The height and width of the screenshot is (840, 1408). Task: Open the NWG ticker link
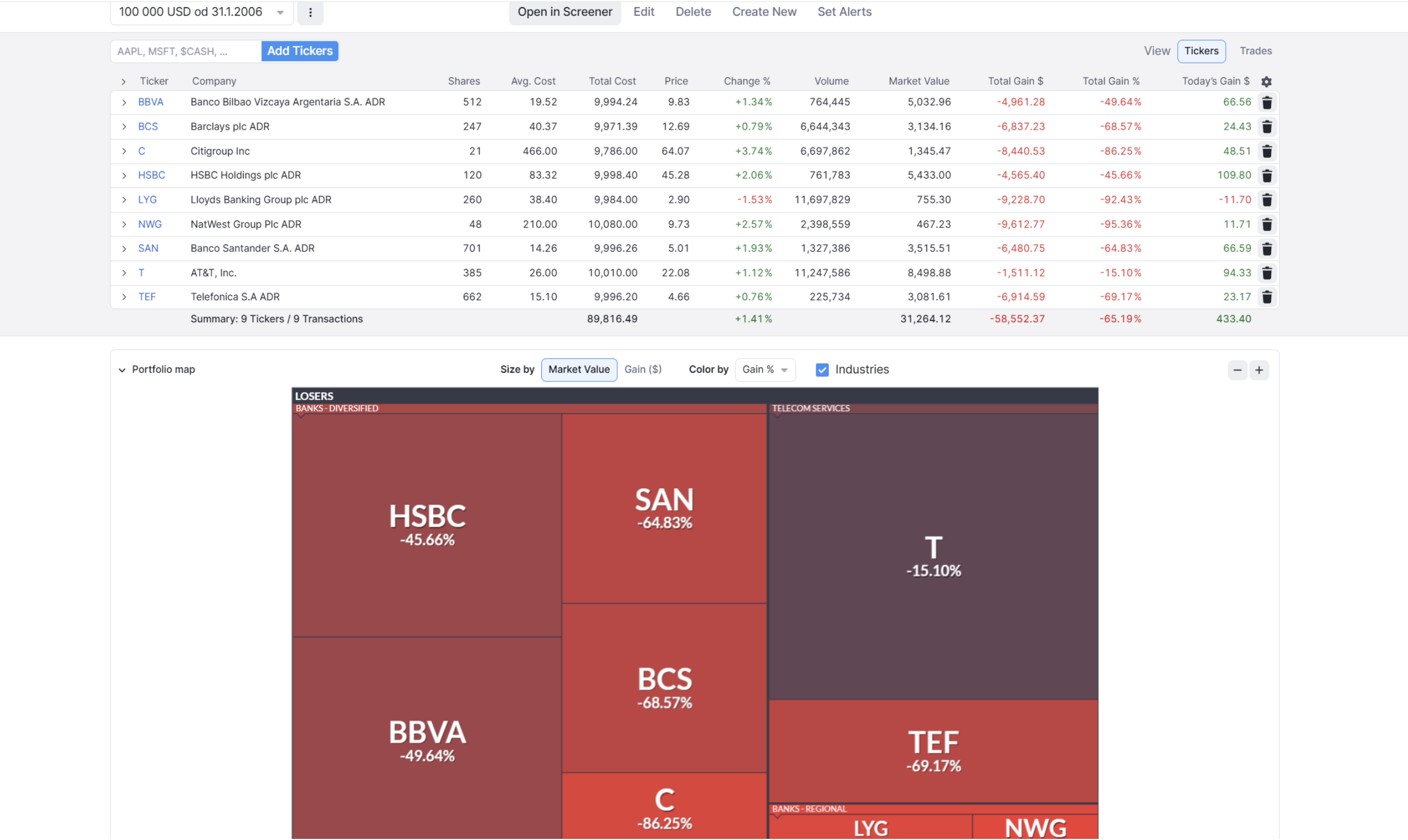tap(150, 224)
